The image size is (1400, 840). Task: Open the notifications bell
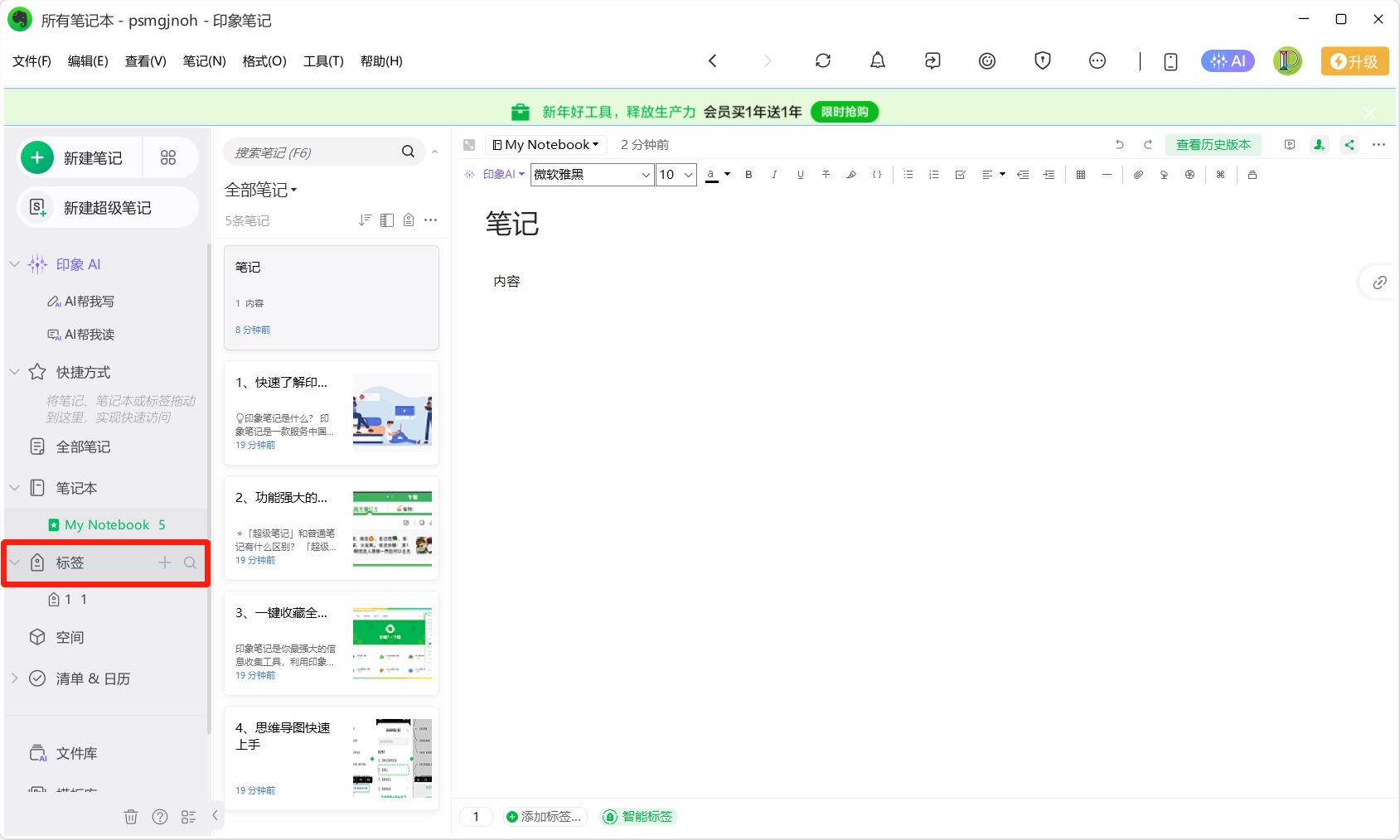click(877, 60)
